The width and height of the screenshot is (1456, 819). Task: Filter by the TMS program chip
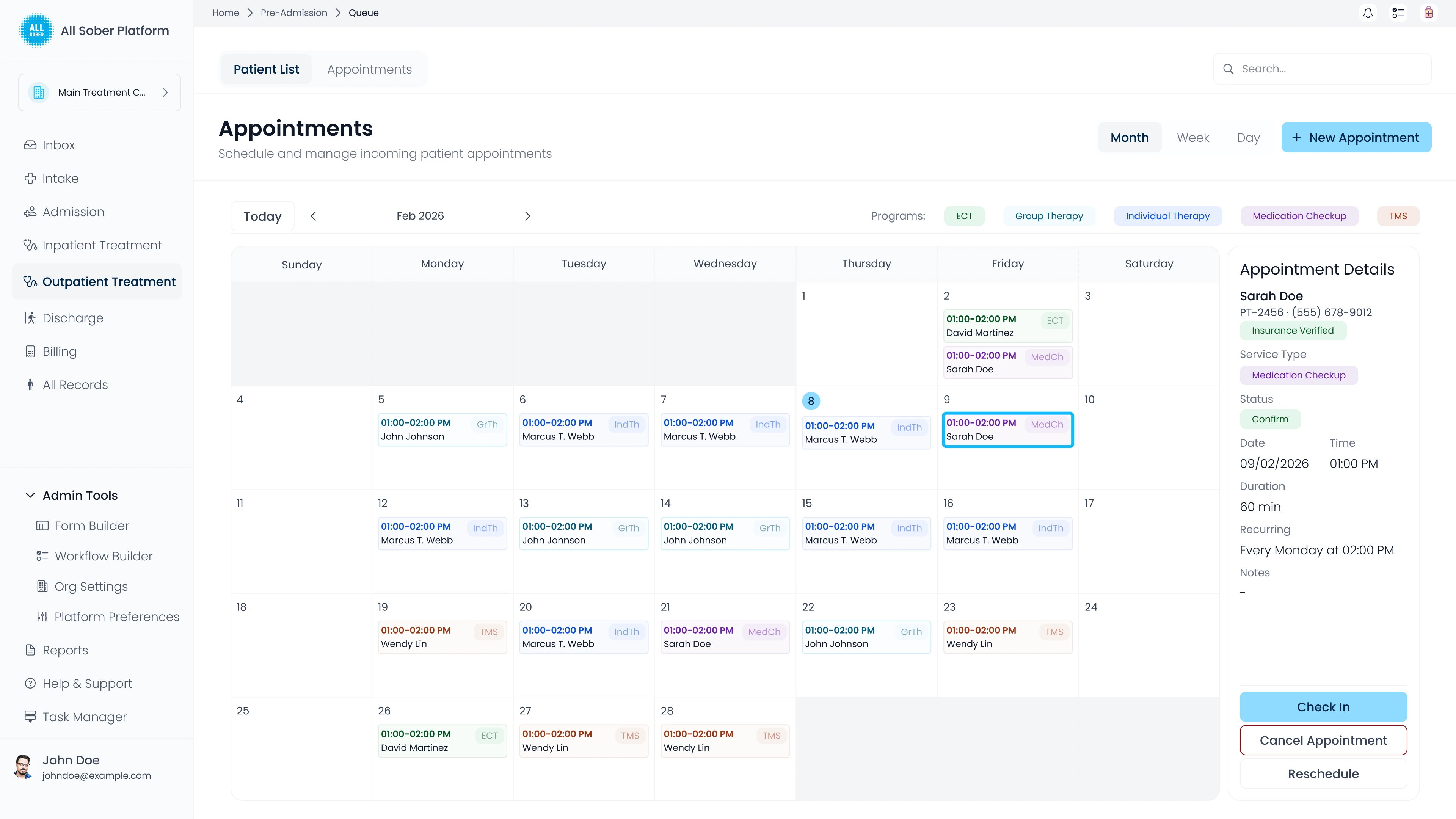point(1398,216)
